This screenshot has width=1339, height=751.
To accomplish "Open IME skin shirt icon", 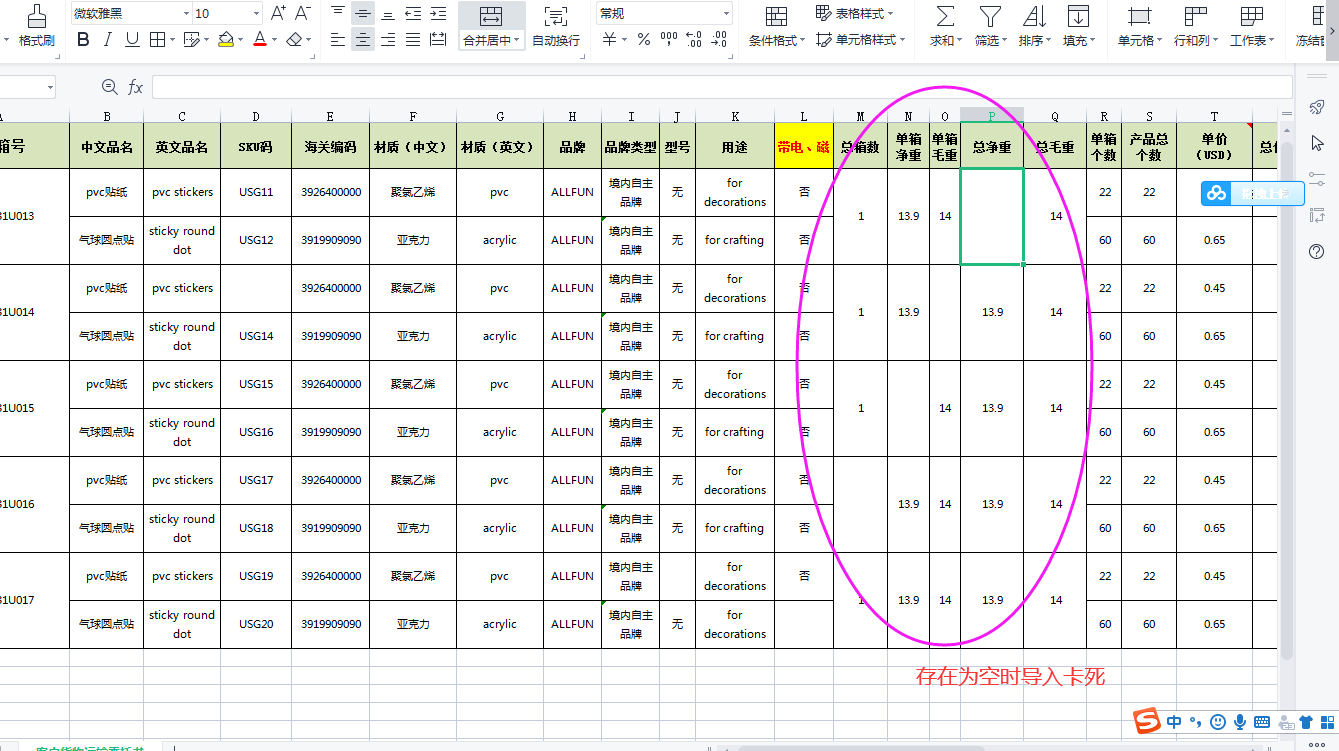I will click(x=1306, y=721).
